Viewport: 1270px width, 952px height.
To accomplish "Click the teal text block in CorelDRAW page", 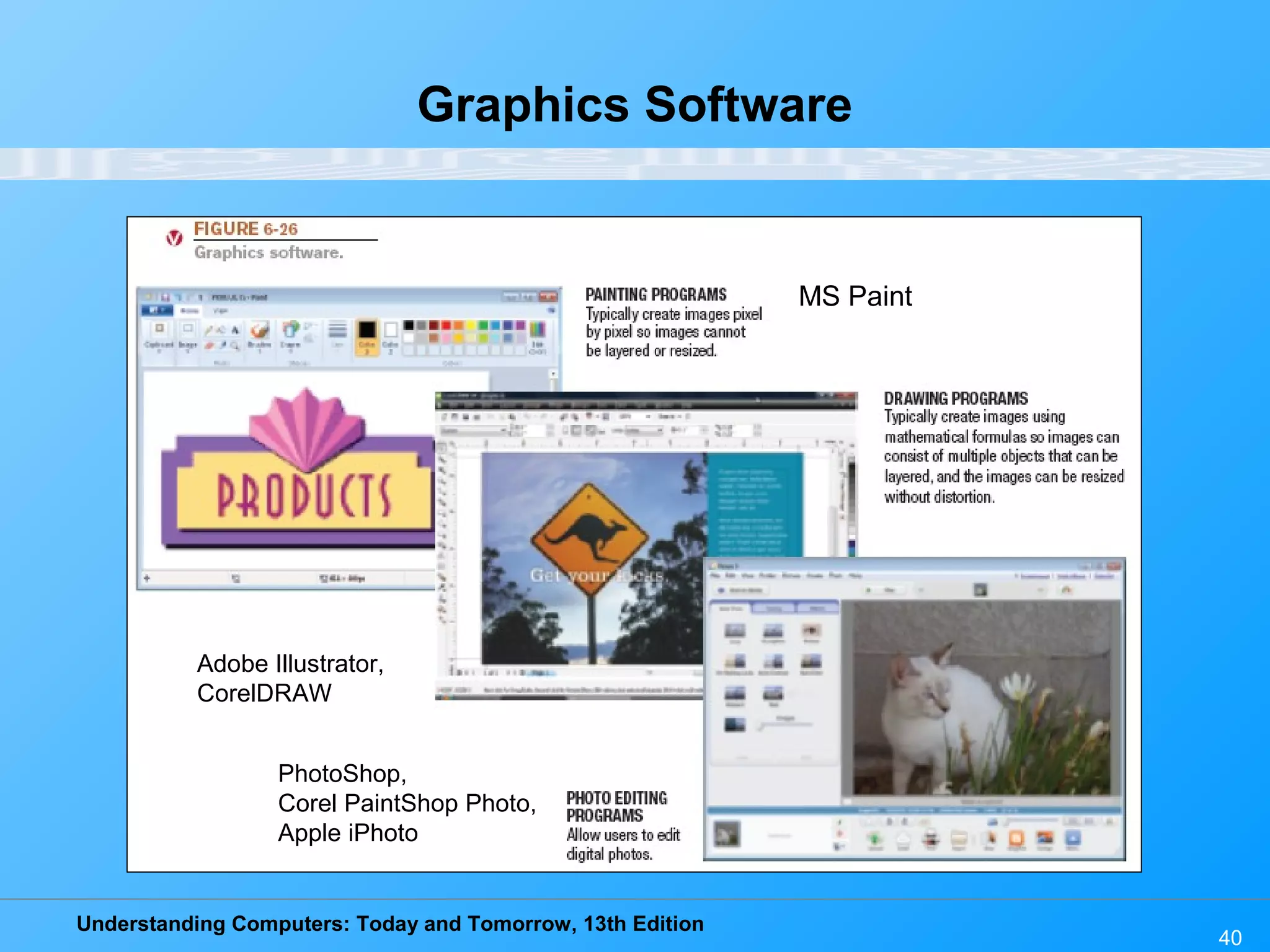I will click(x=755, y=505).
